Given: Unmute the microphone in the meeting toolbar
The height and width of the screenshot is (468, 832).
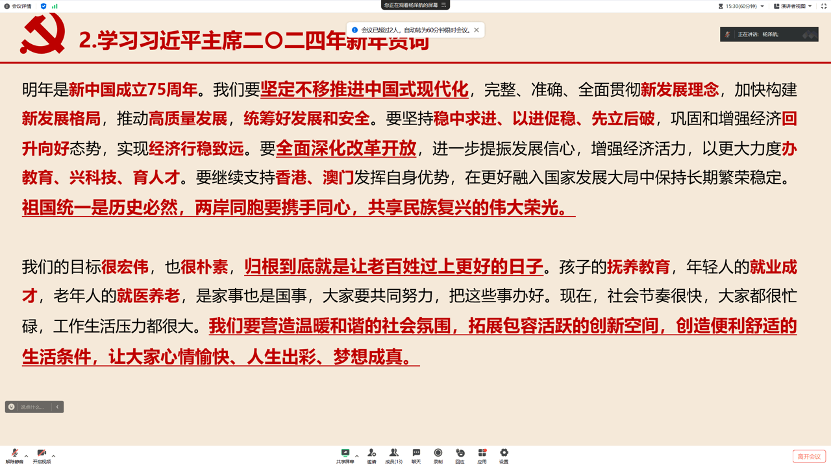Looking at the screenshot, I should (x=13, y=453).
